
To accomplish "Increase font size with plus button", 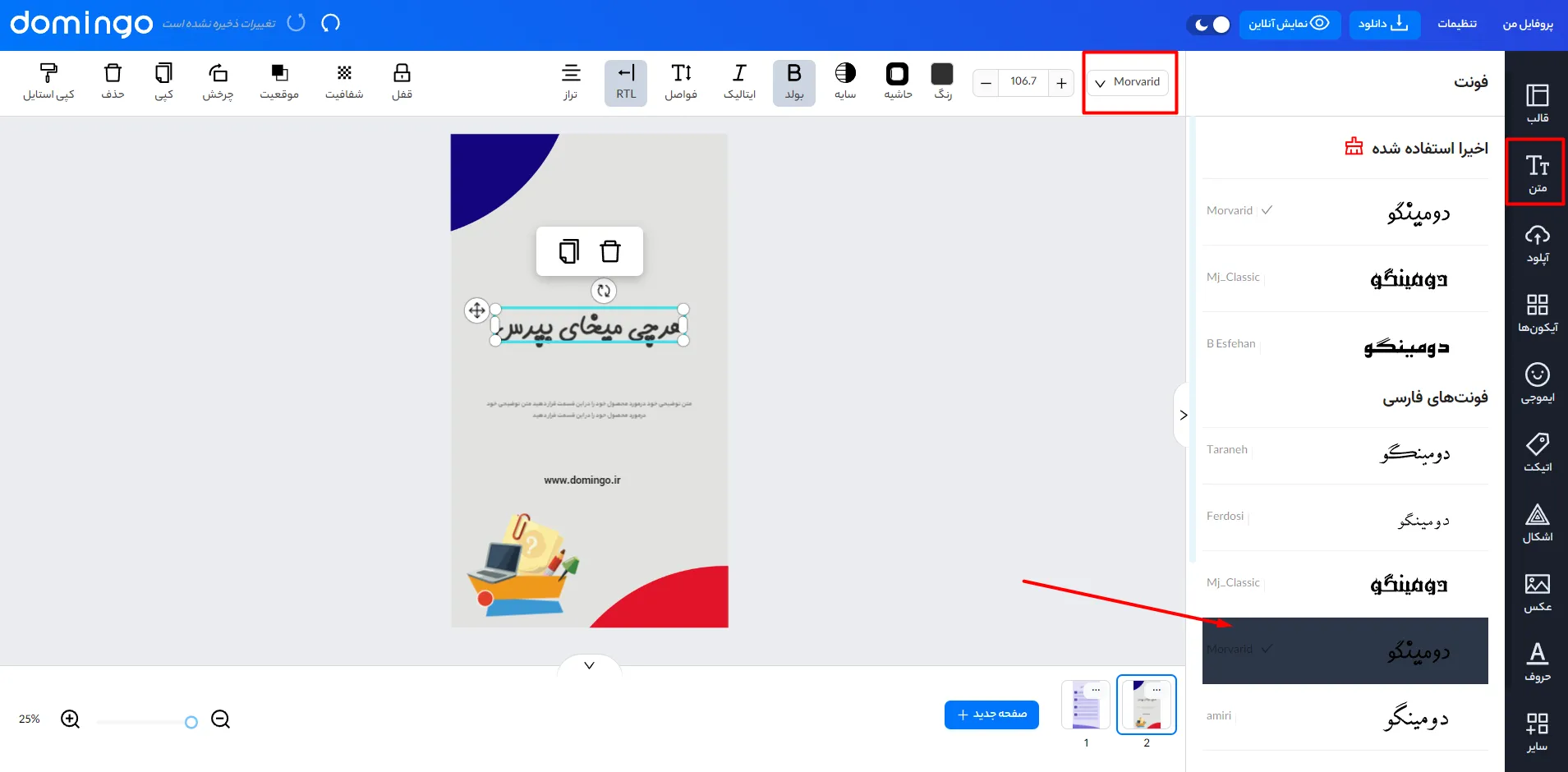I will point(1061,82).
